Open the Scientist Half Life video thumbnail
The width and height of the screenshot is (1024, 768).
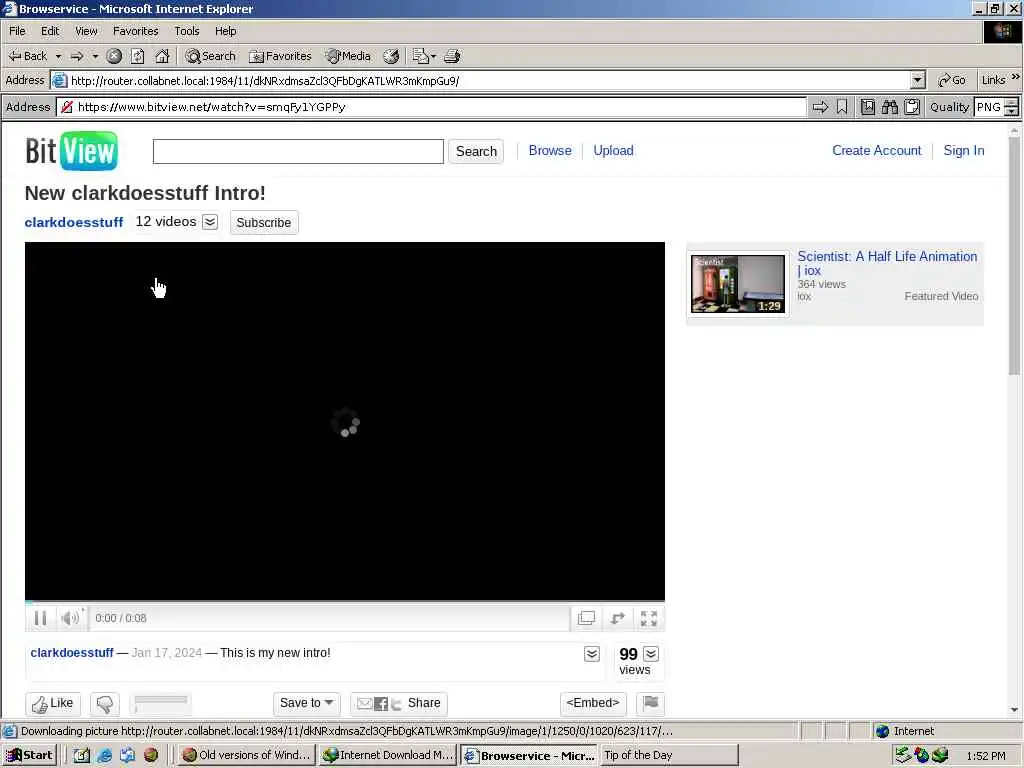(738, 283)
